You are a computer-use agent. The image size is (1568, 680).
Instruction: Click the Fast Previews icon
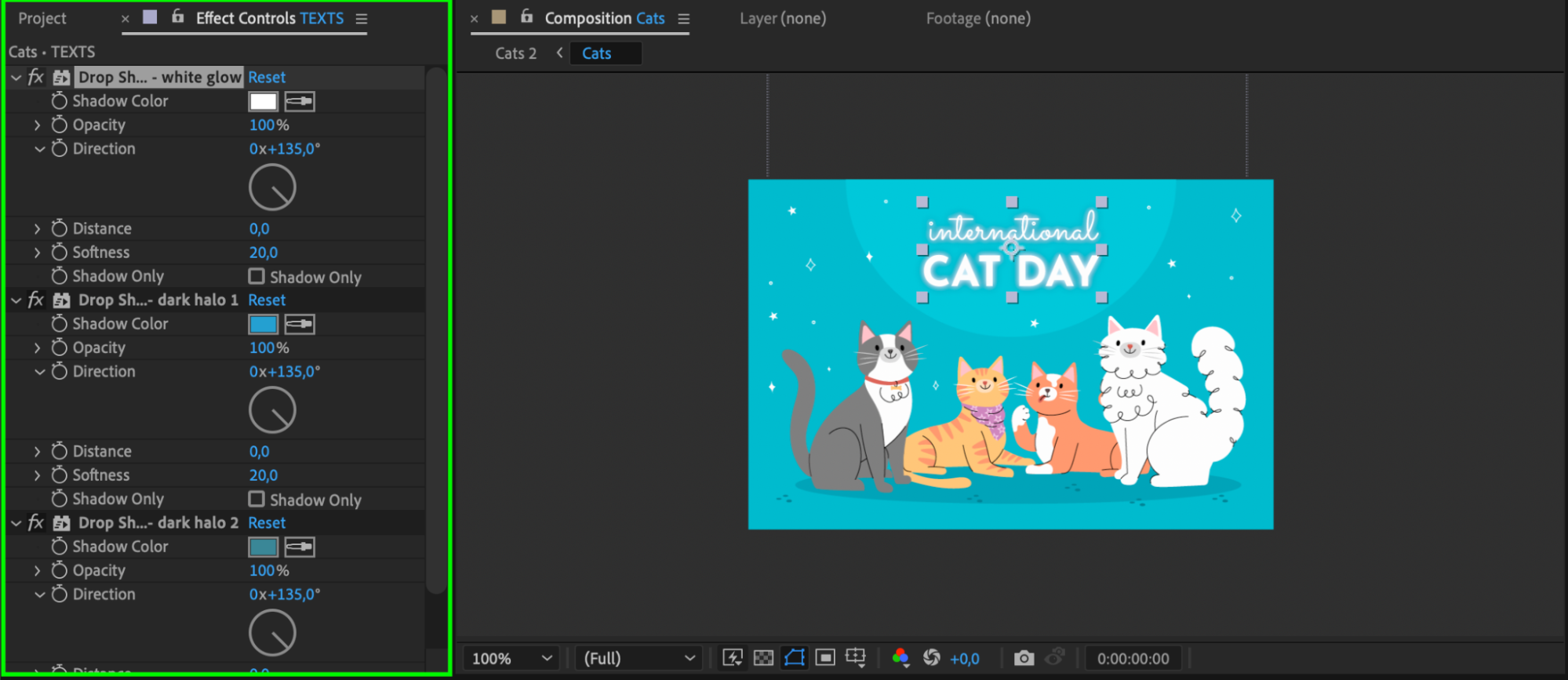tap(732, 658)
